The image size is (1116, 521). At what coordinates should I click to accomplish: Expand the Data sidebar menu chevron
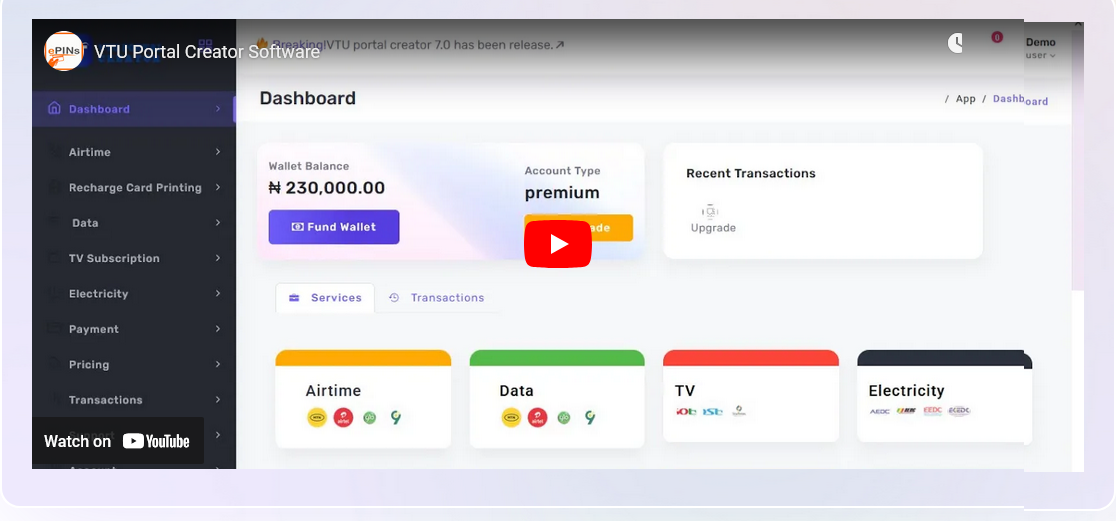[x=218, y=223]
